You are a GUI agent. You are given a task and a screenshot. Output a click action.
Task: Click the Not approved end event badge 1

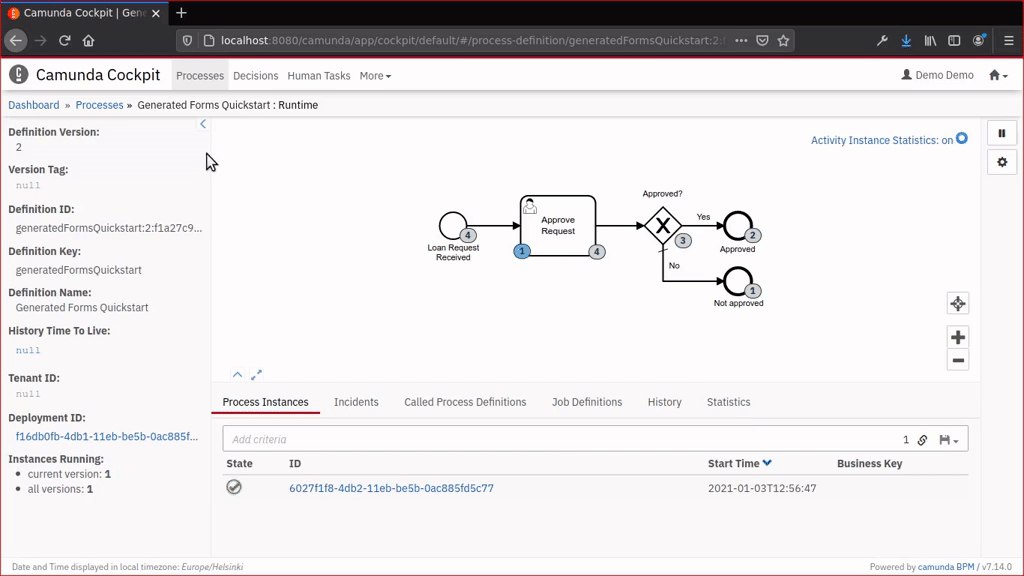[x=752, y=291]
